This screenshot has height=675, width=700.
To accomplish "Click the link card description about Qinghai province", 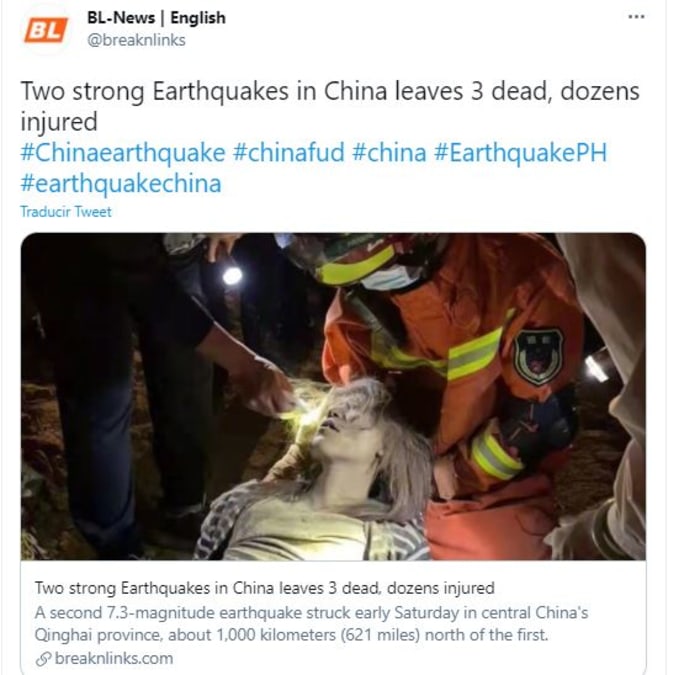I will click(311, 624).
